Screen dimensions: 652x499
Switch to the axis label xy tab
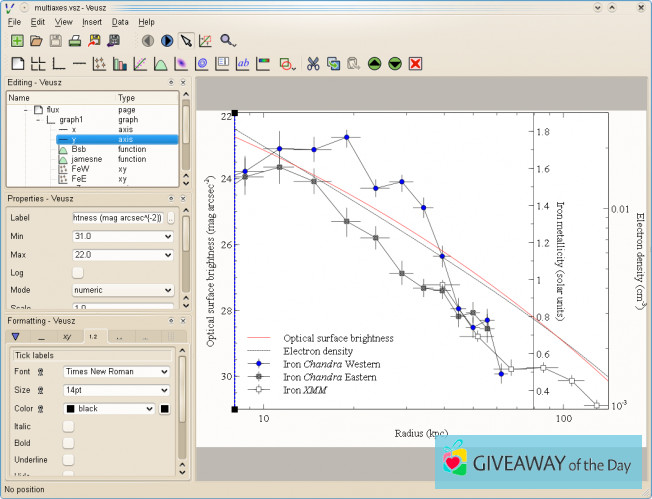pos(67,337)
